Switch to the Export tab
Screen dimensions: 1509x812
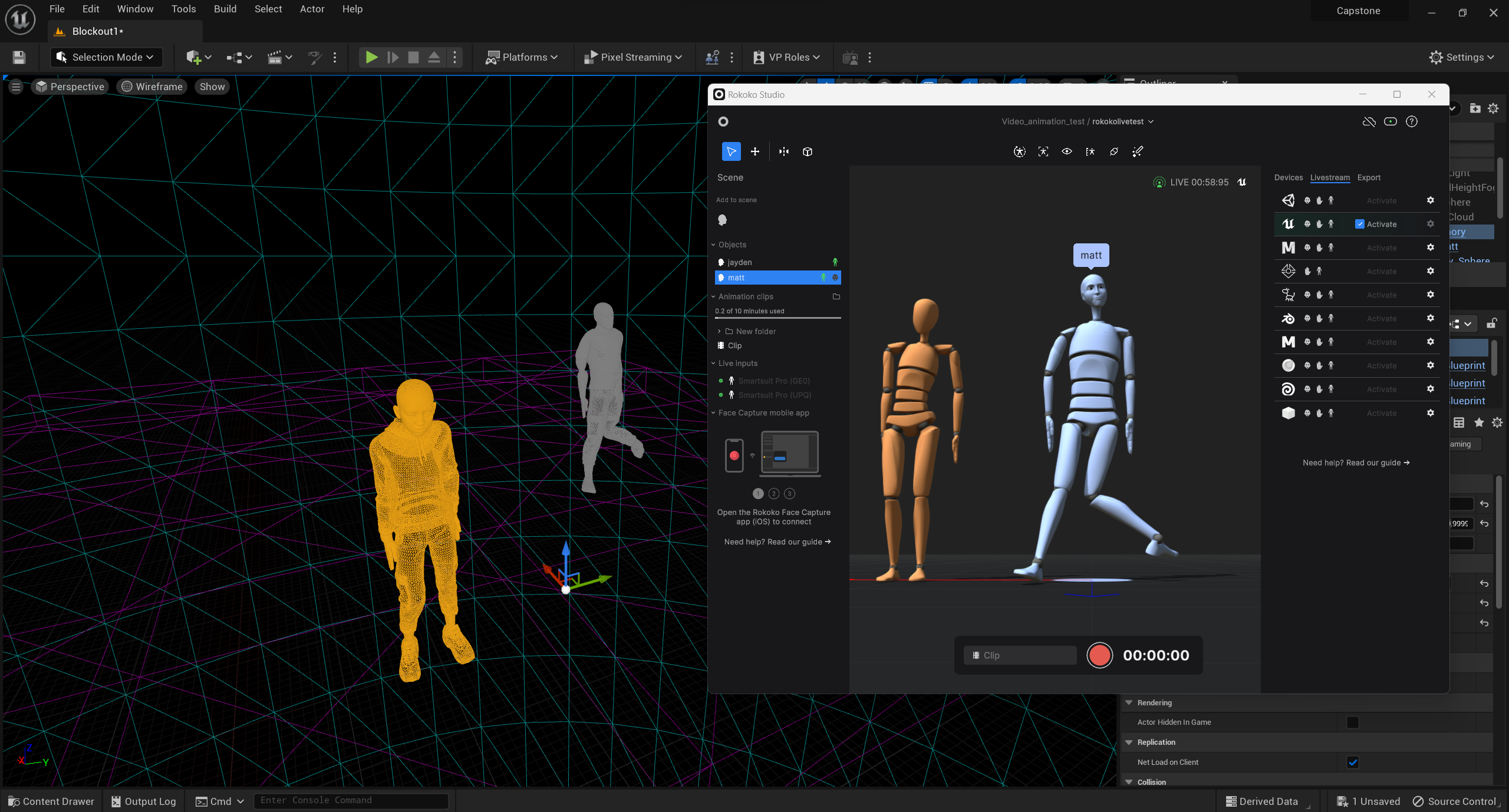[1369, 177]
